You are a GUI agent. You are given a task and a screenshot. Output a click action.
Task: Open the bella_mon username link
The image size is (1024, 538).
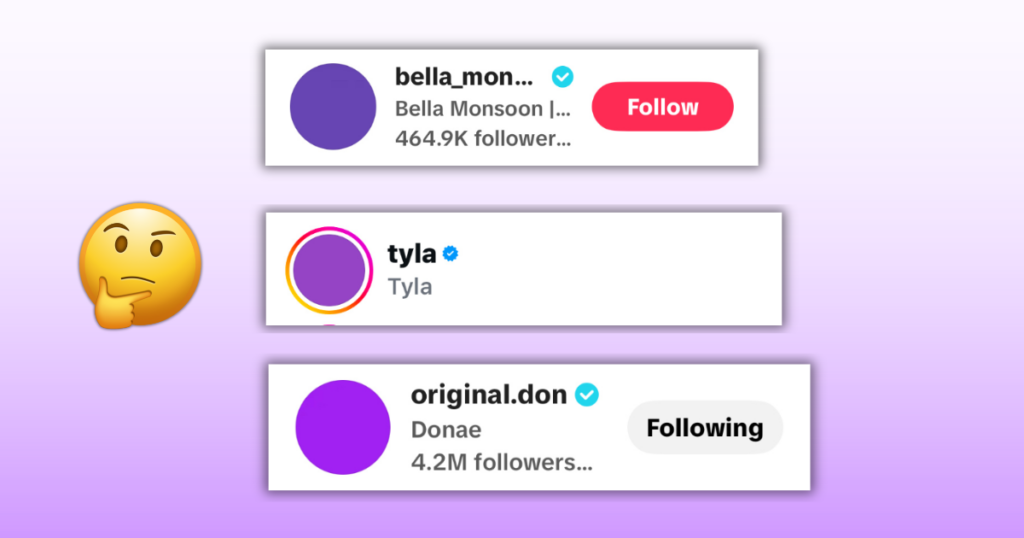465,77
